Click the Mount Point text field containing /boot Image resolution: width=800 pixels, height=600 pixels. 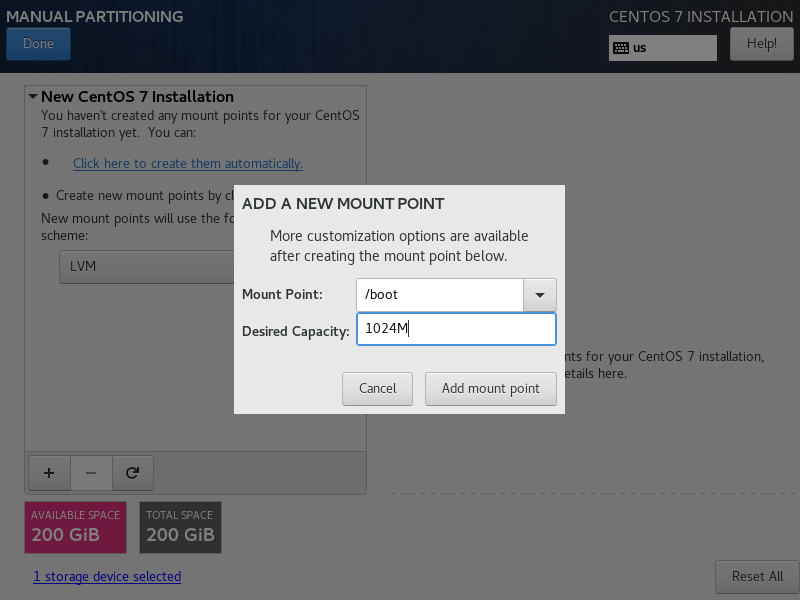pos(440,295)
